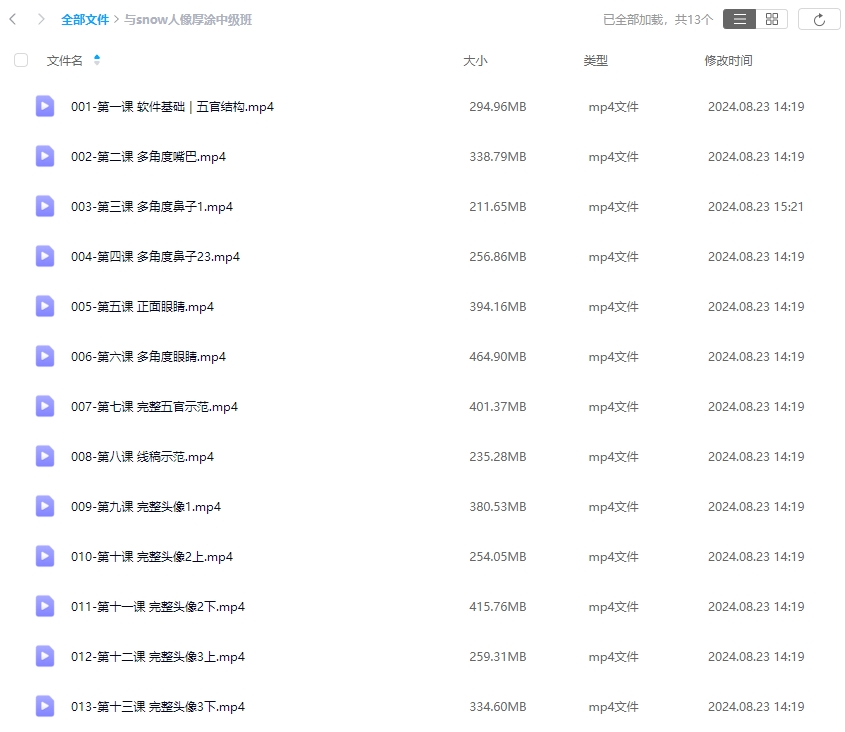
Task: Switch to list view mode
Action: 739,19
